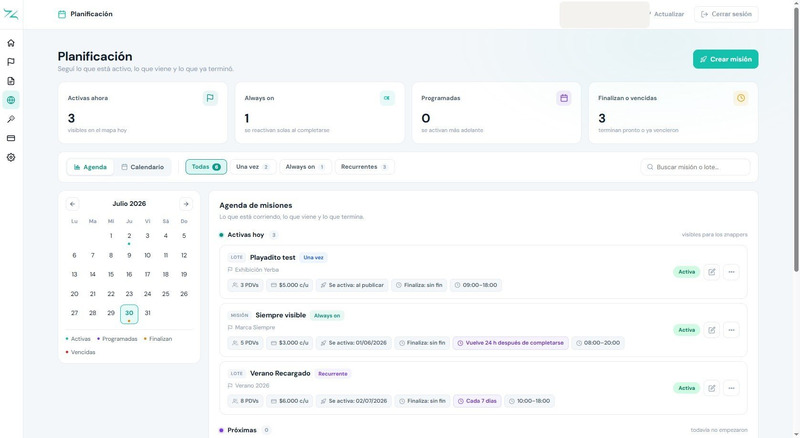Click the 3 PDVs chip on Playadito test

245,285
